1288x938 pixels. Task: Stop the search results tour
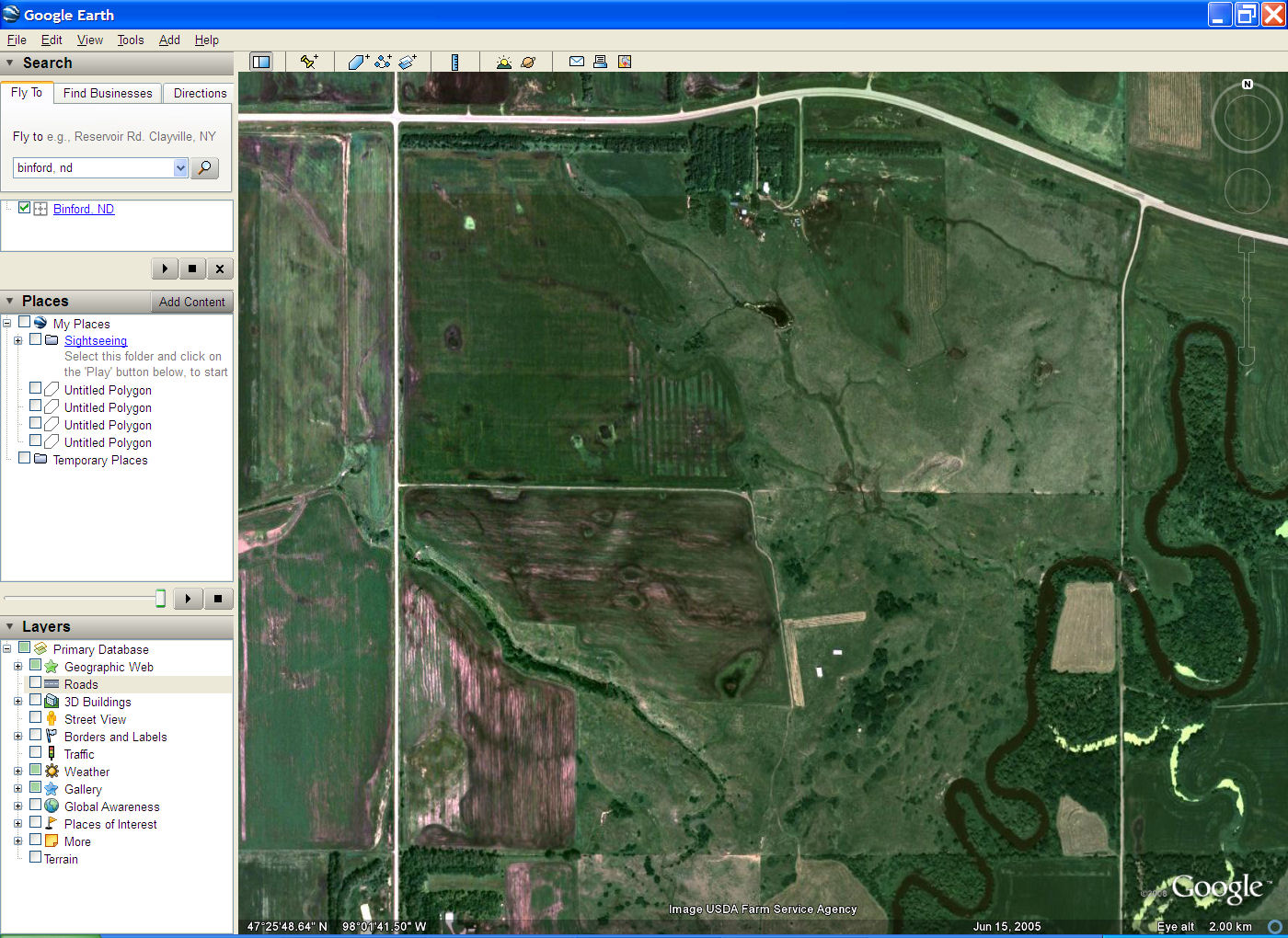[x=192, y=269]
